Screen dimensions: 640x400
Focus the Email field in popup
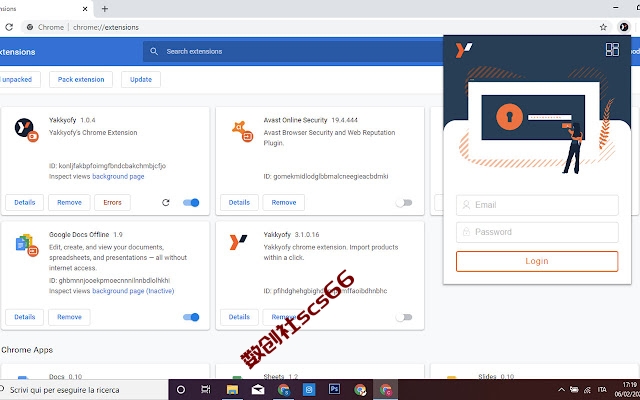click(537, 205)
